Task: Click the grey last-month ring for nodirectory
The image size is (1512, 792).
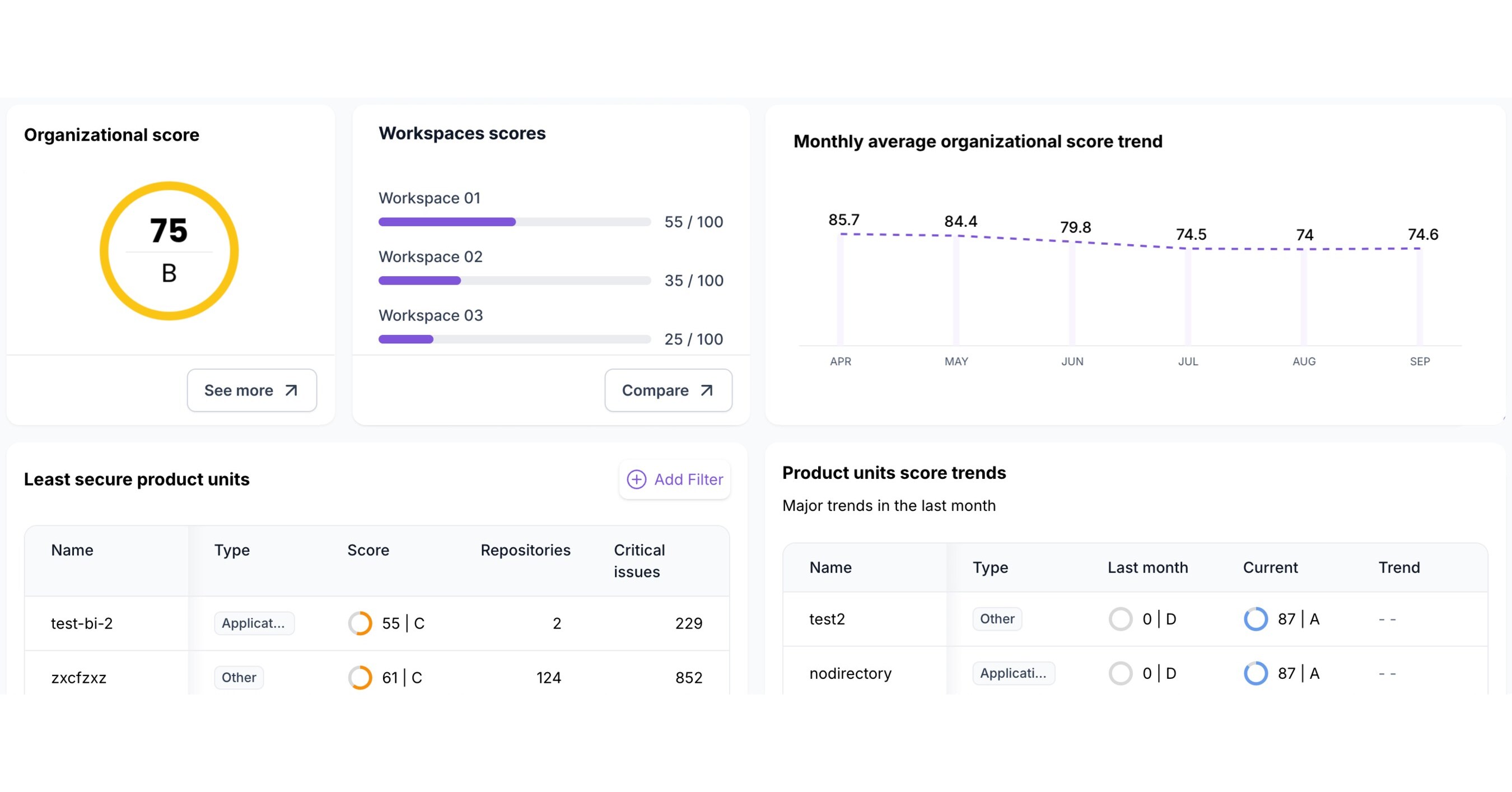Action: (1121, 673)
